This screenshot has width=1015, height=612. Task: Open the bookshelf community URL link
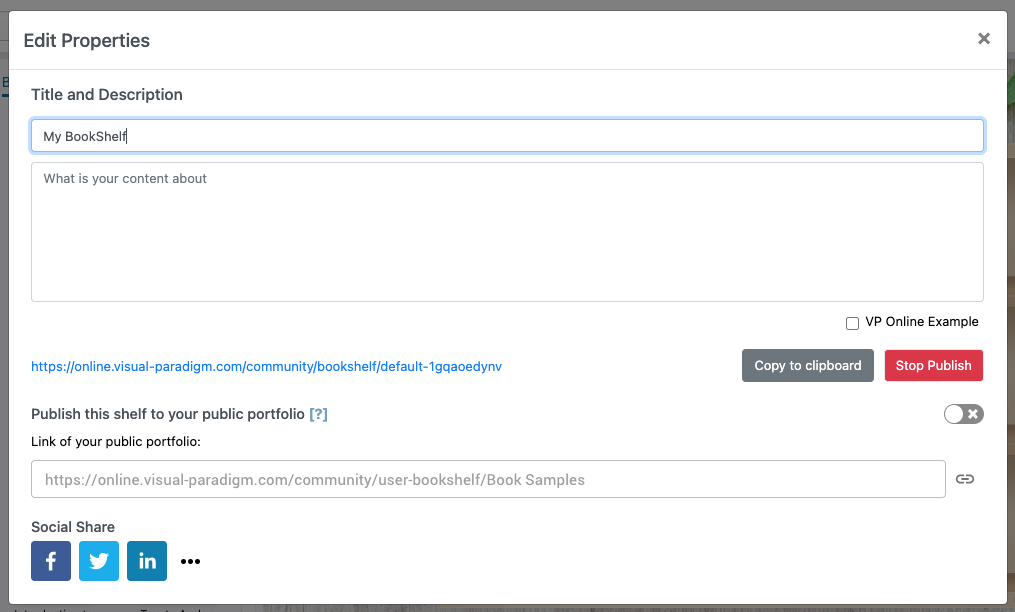(x=266, y=367)
